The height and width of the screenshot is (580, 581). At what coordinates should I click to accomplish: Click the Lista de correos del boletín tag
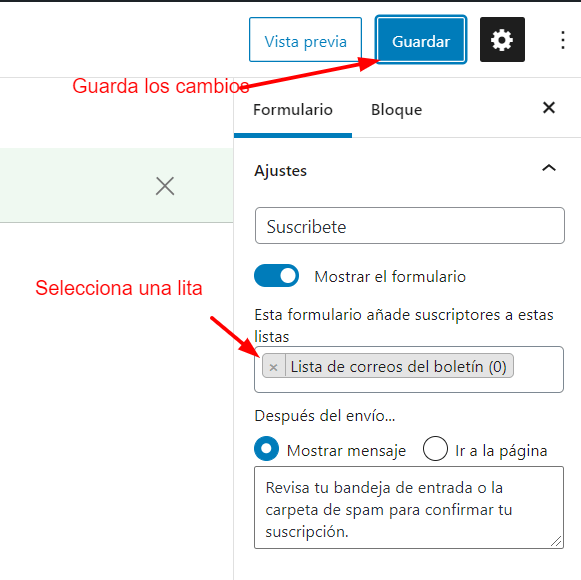[398, 367]
